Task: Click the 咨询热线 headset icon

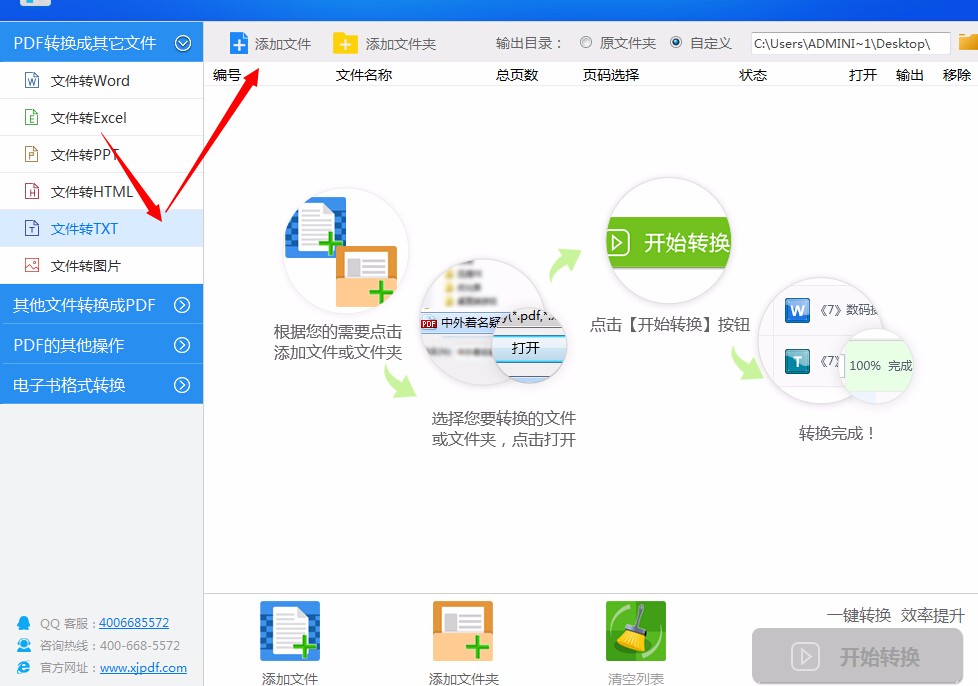Action: pos(24,645)
